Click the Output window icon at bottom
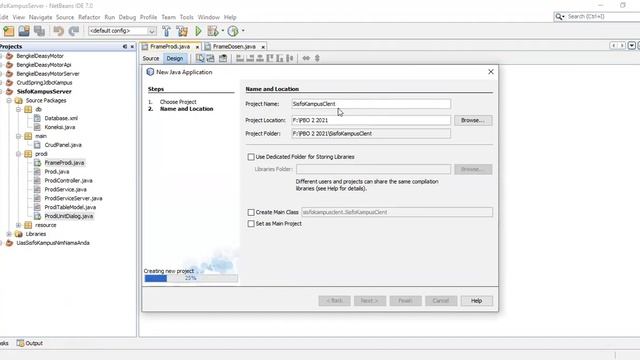Image resolution: width=640 pixels, height=360 pixels. pos(20,343)
